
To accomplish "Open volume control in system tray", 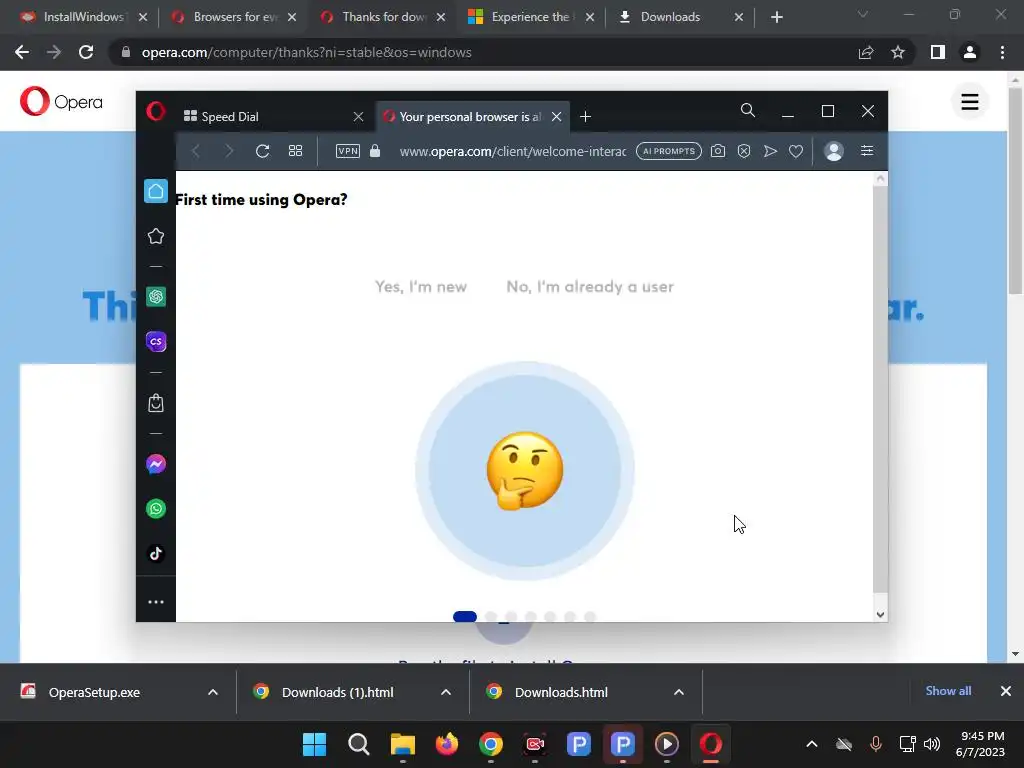I will coord(933,744).
